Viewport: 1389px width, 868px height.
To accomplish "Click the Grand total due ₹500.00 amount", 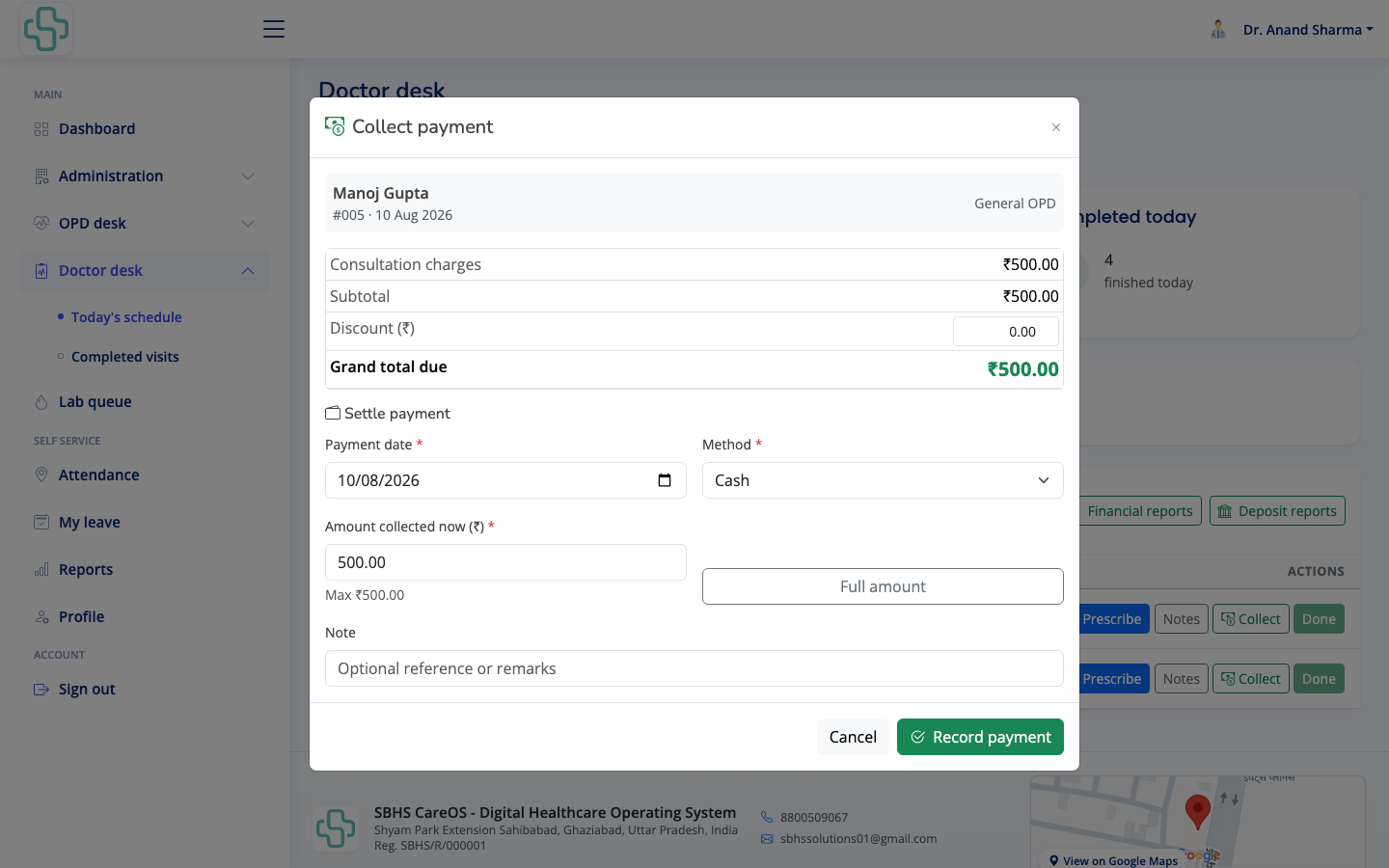I will (x=1022, y=369).
